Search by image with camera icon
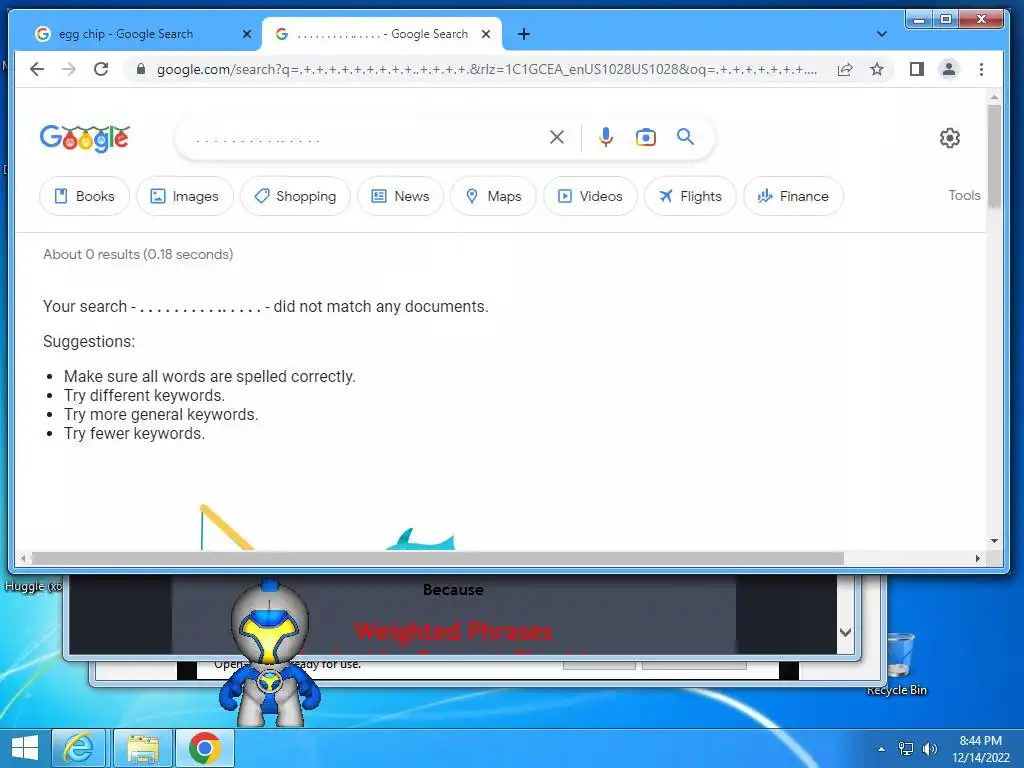 tap(646, 137)
